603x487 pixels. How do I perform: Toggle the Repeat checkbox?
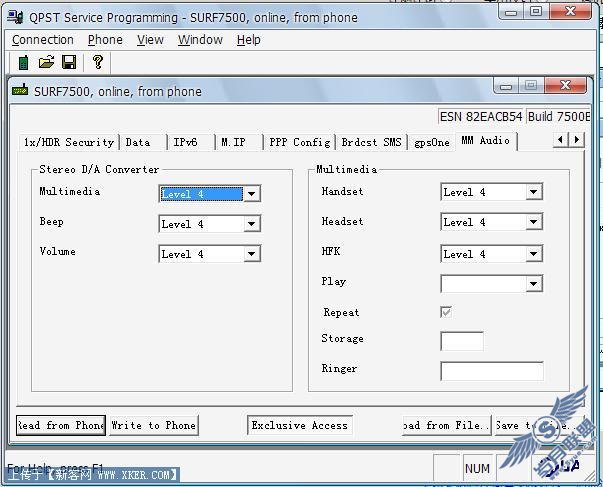(x=446, y=312)
